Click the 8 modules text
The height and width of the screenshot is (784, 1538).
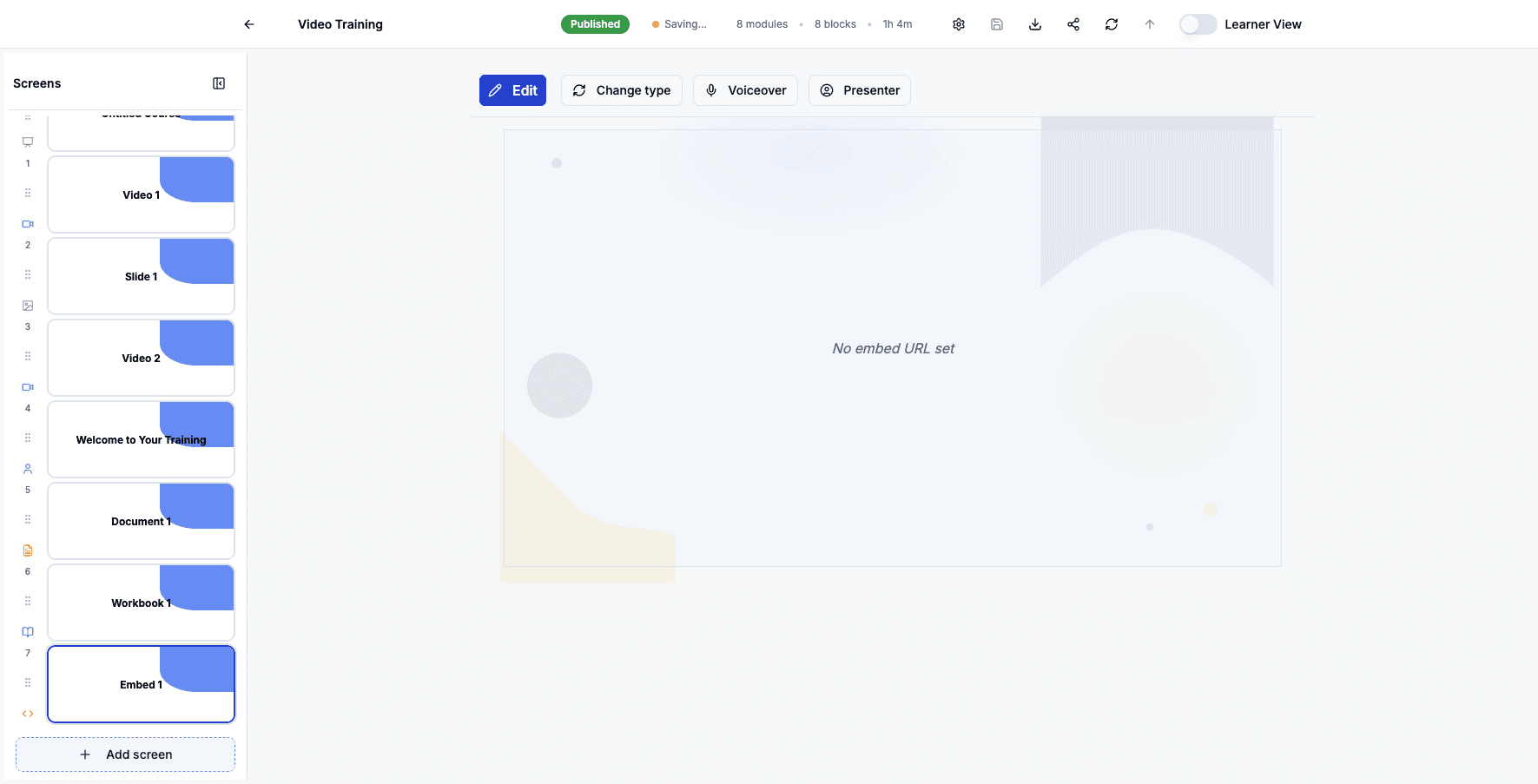point(762,24)
